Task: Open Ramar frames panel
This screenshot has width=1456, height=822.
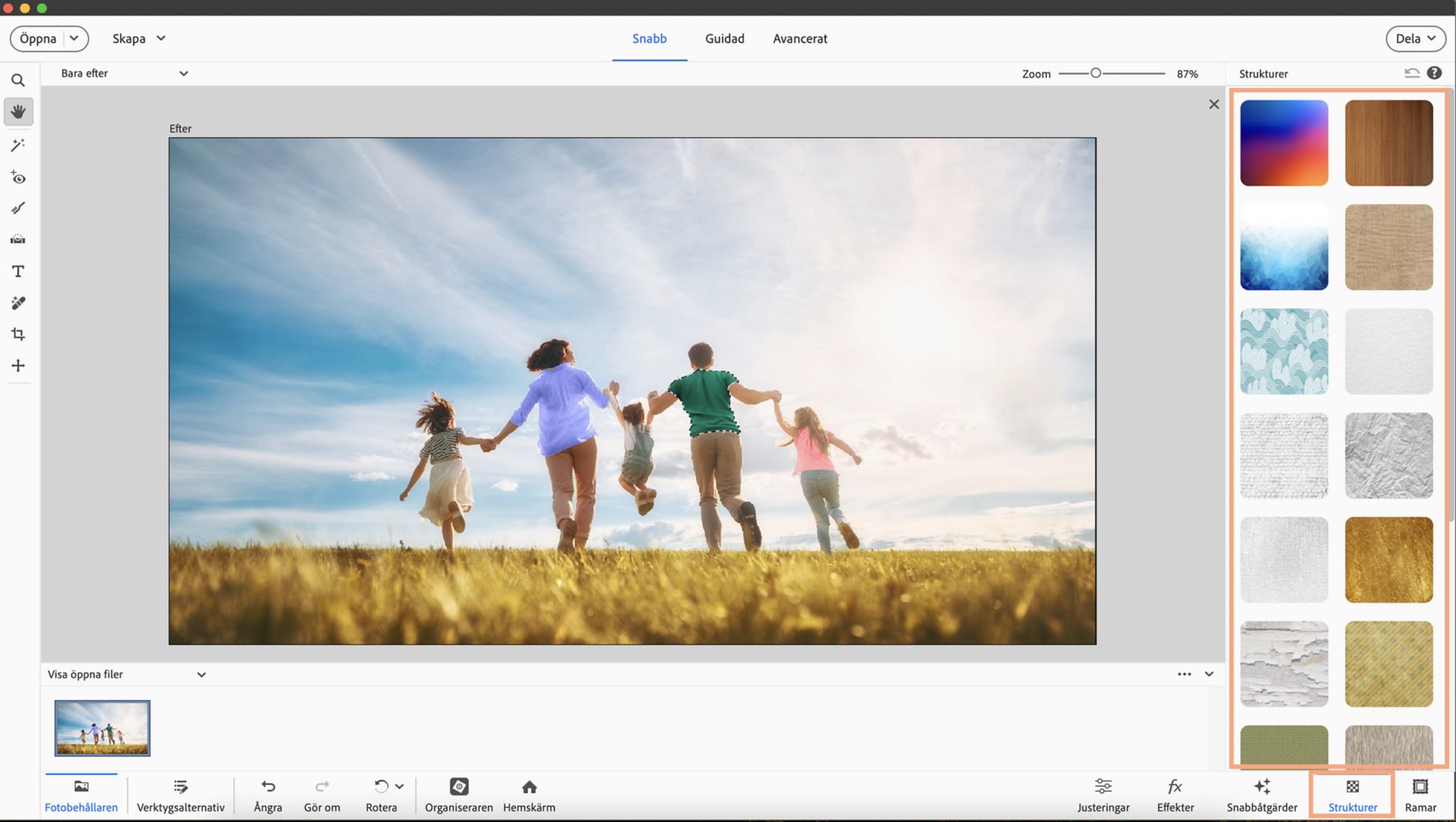Action: tap(1420, 795)
